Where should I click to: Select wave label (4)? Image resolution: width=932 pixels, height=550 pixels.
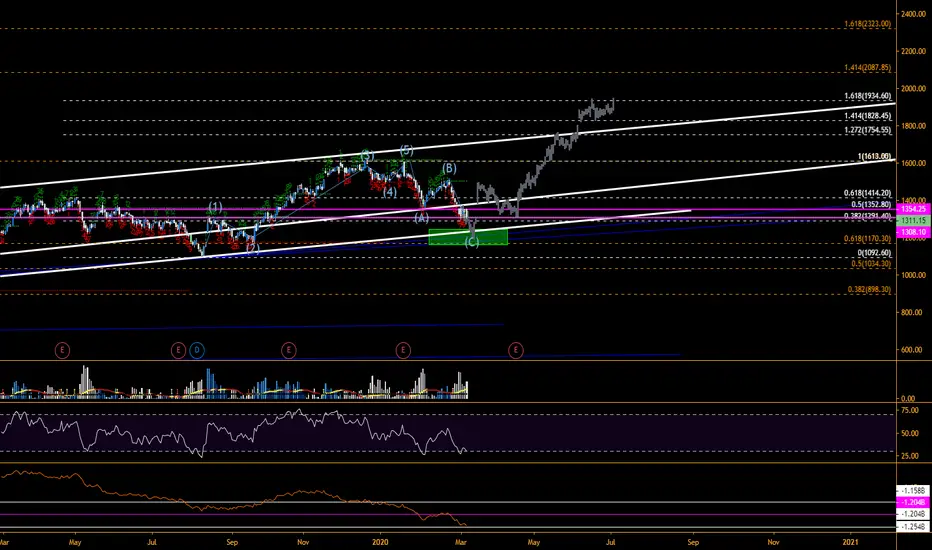389,192
